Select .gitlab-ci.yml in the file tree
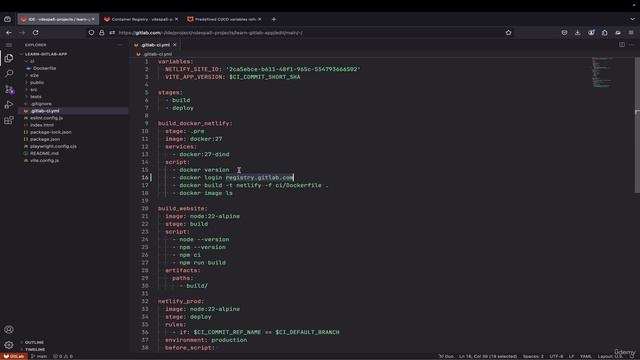640x360 pixels. click(x=44, y=111)
